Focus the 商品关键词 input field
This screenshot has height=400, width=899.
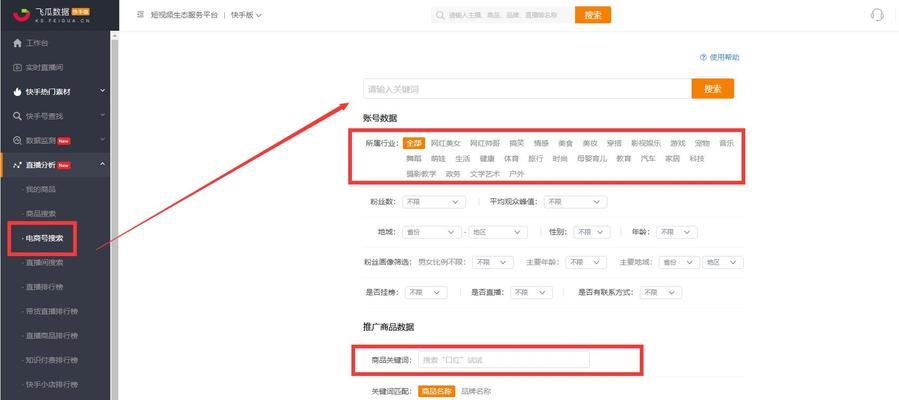click(504, 360)
